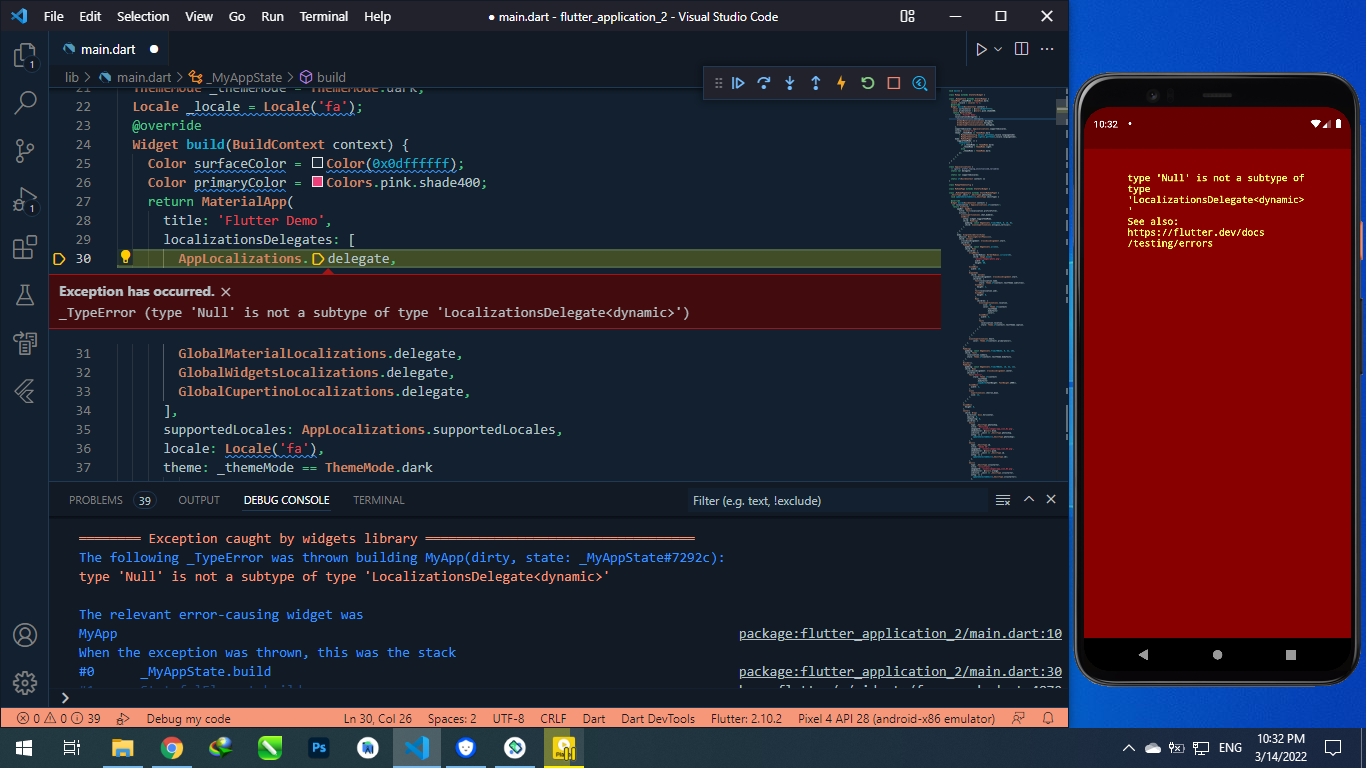
Task: Split the editor right
Action: (x=1021, y=49)
